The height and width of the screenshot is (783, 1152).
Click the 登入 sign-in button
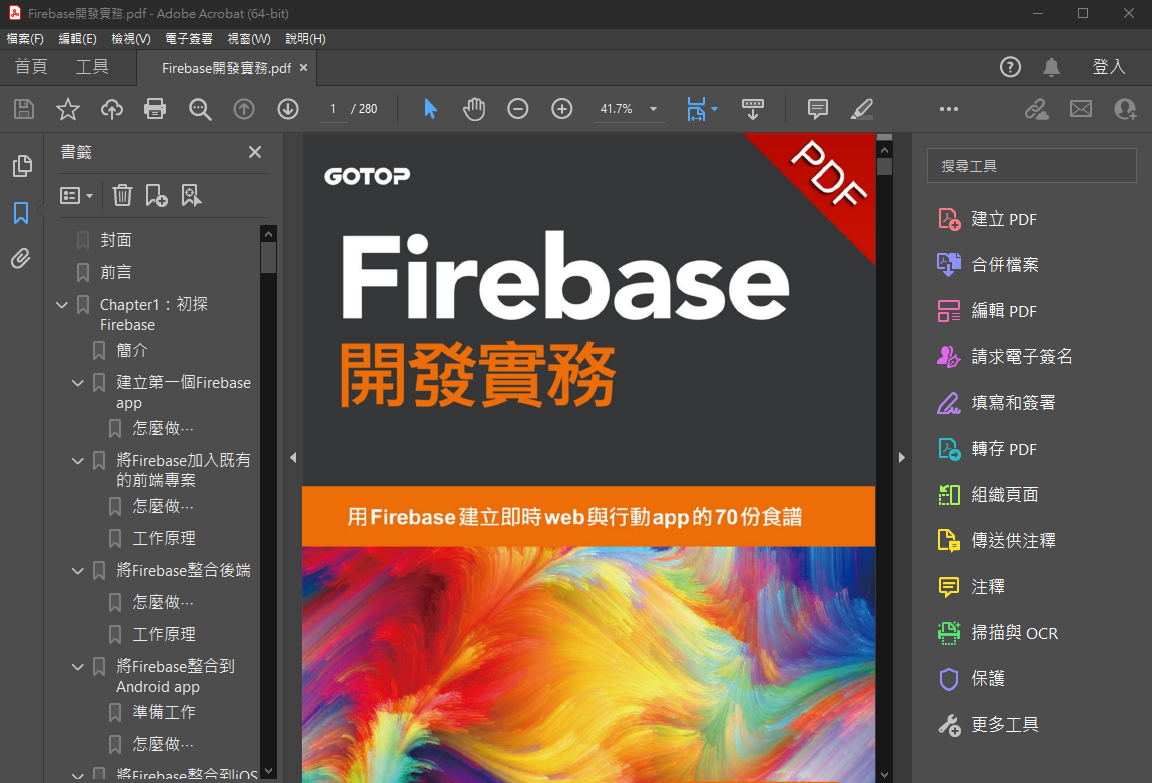pyautogui.click(x=1109, y=68)
